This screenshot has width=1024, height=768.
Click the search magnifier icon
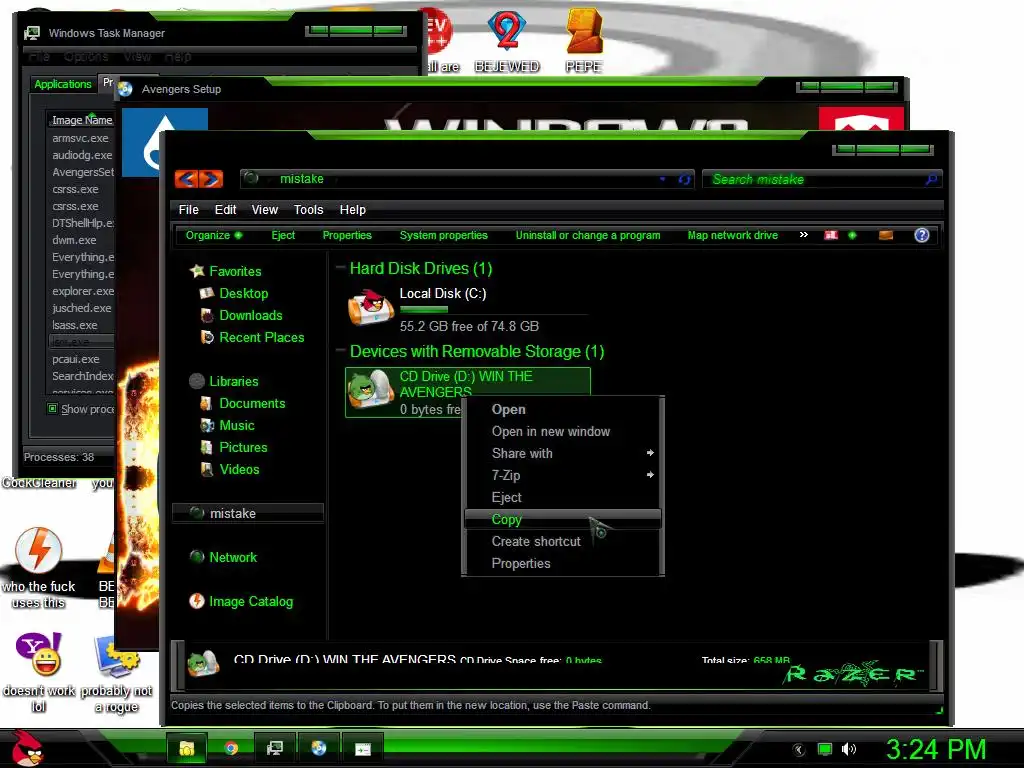click(931, 179)
